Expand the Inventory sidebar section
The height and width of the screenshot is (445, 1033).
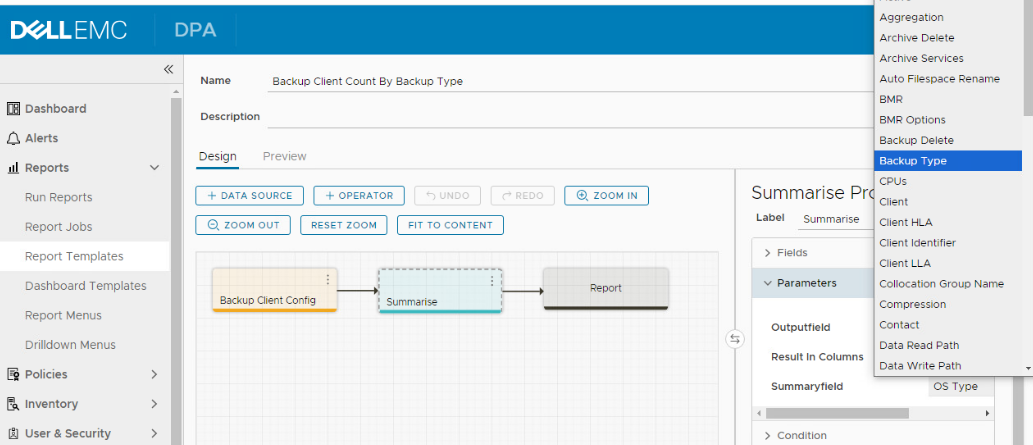pos(154,404)
